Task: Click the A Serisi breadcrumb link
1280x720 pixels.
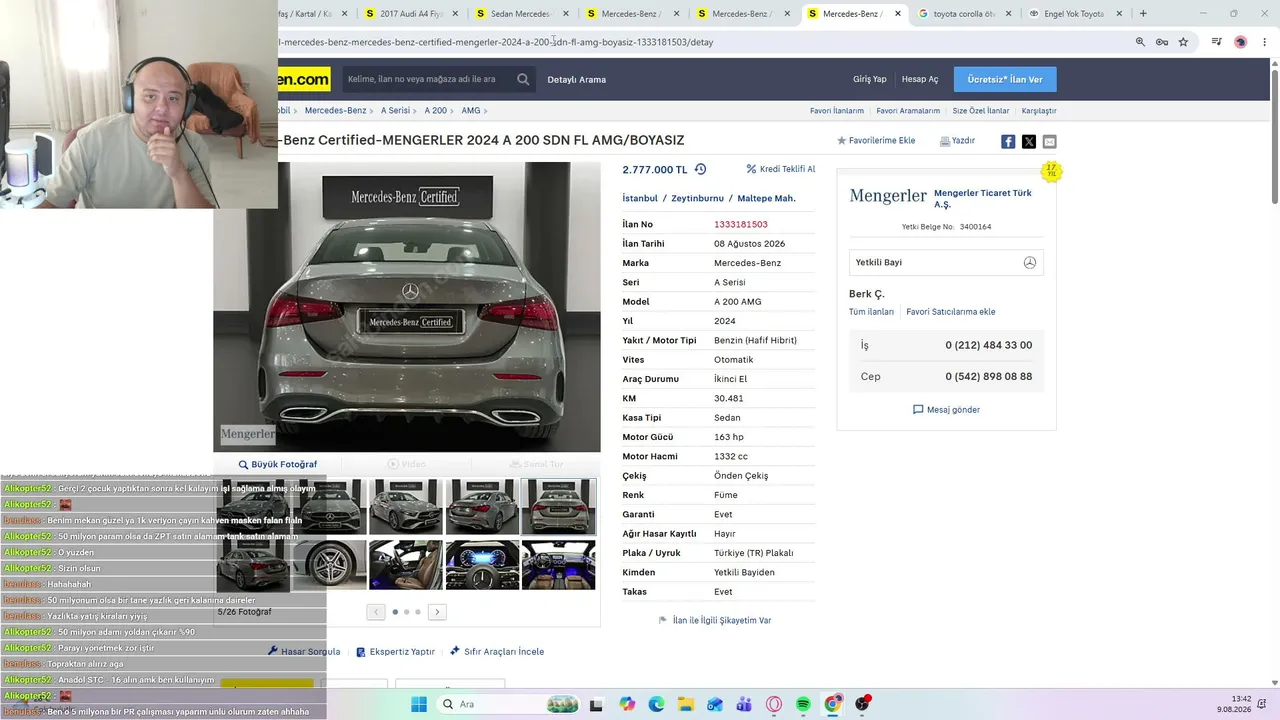Action: click(395, 110)
